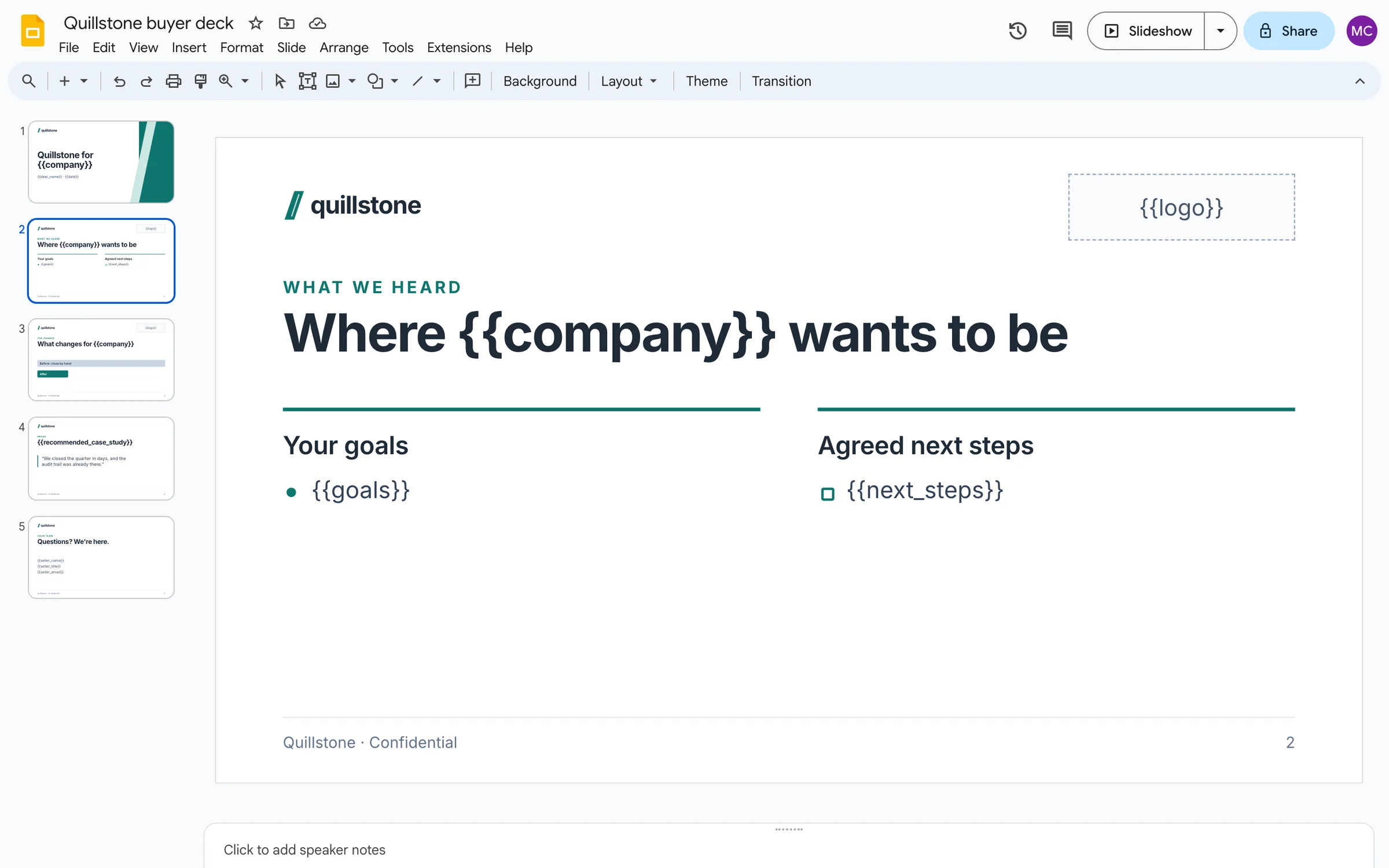Screen dimensions: 1389x868
Task: Redo the last action
Action: click(146, 81)
